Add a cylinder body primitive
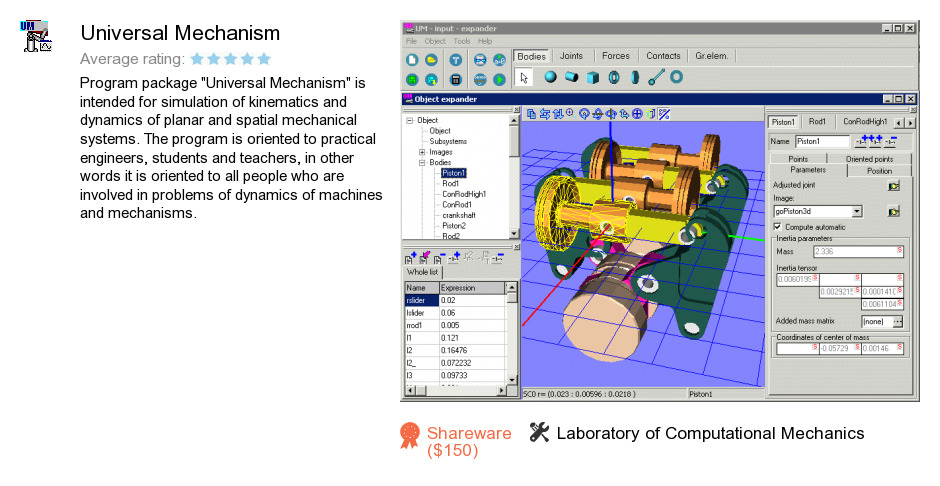The width and height of the screenshot is (940, 486). tap(571, 77)
